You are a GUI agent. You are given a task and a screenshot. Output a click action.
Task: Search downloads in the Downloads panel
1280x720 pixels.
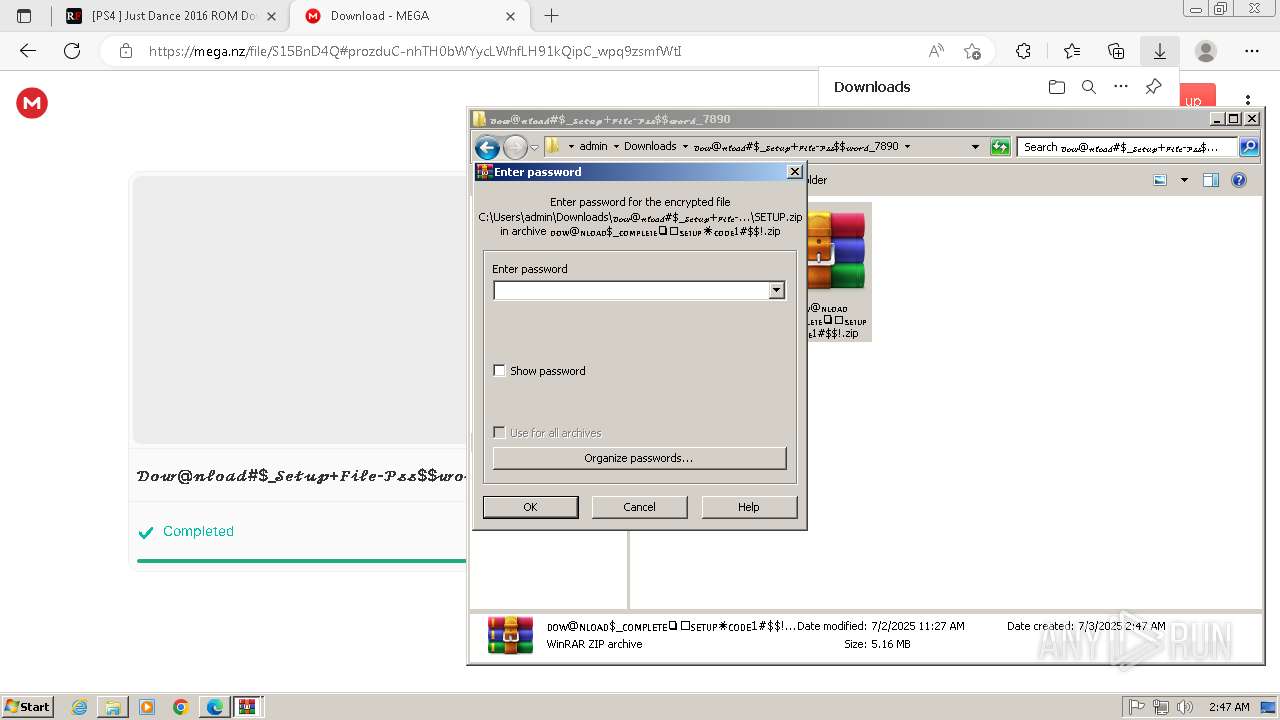[x=1089, y=87]
